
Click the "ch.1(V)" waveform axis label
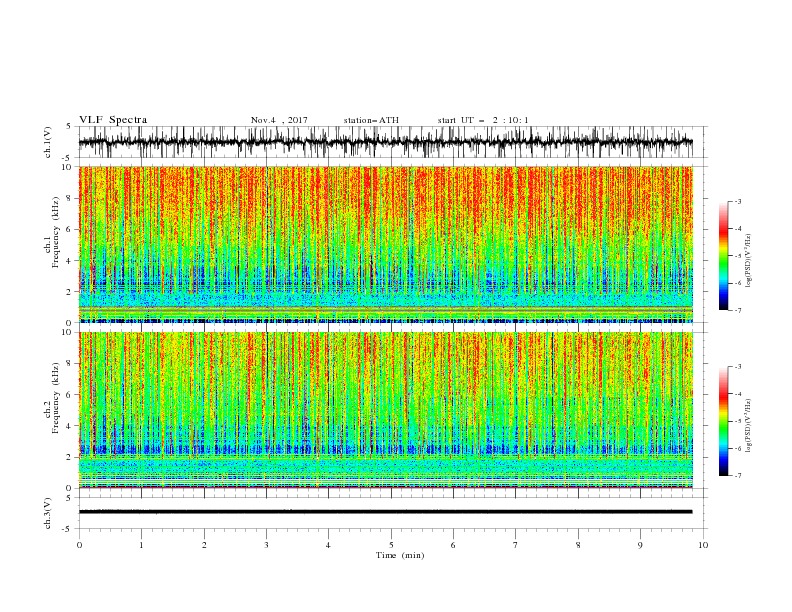[x=48, y=142]
